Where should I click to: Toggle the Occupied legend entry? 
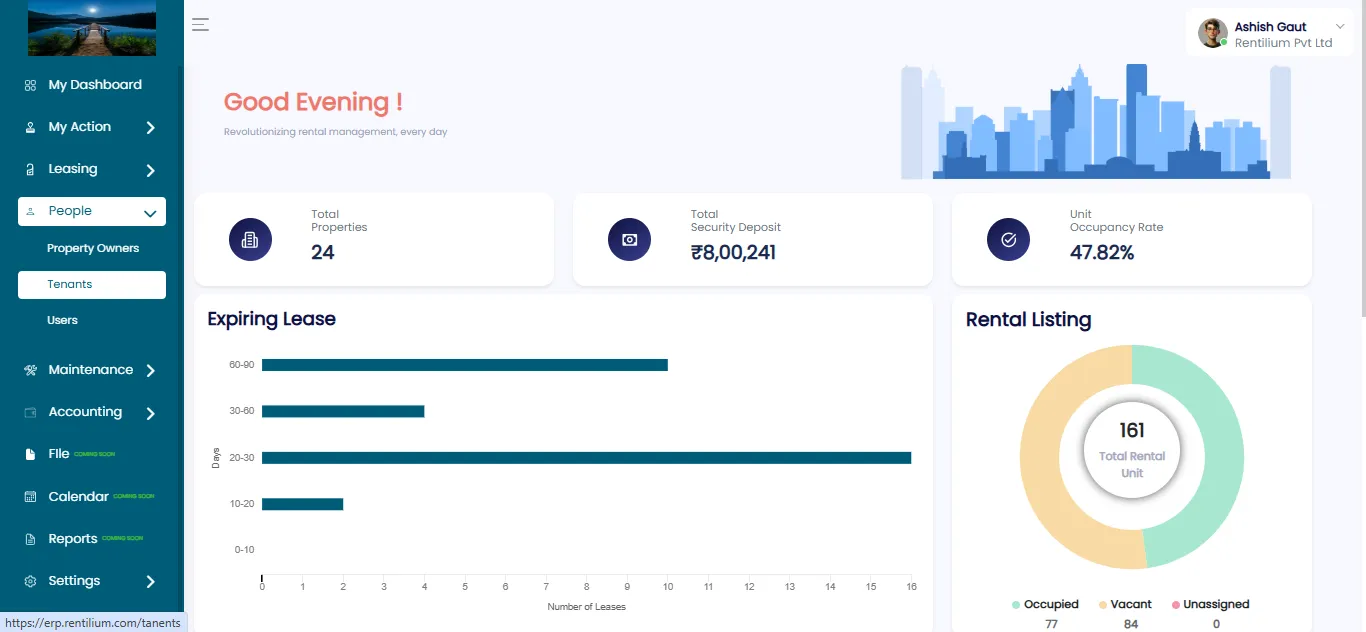pos(1045,604)
